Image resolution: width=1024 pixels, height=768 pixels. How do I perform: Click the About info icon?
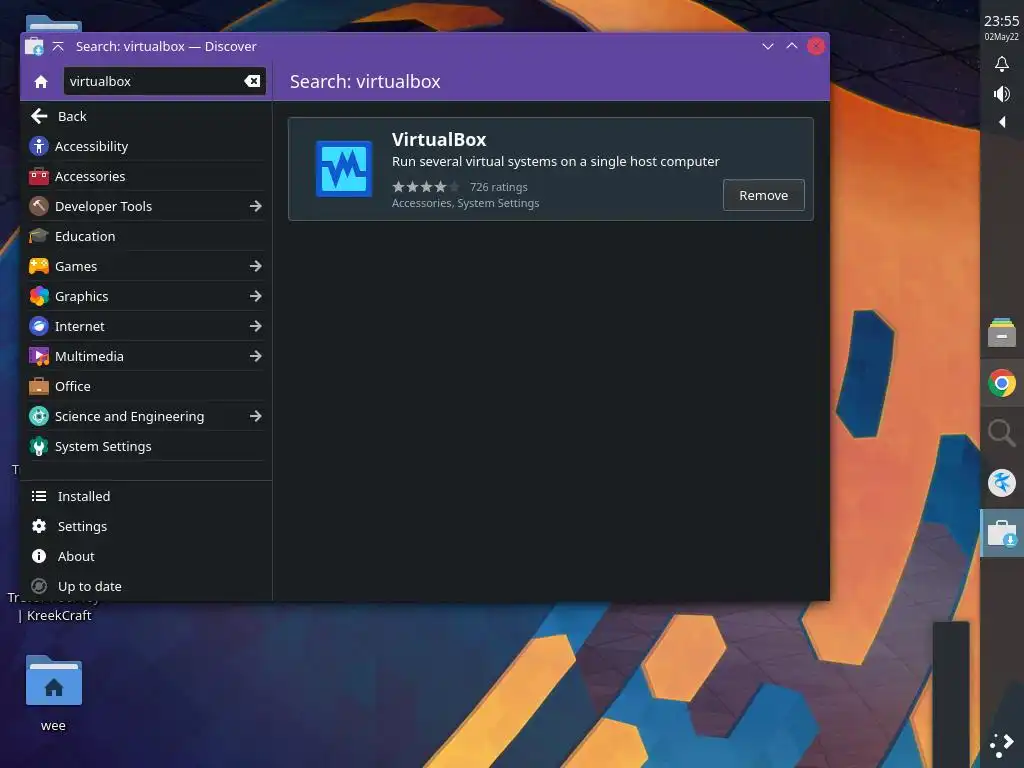click(39, 556)
